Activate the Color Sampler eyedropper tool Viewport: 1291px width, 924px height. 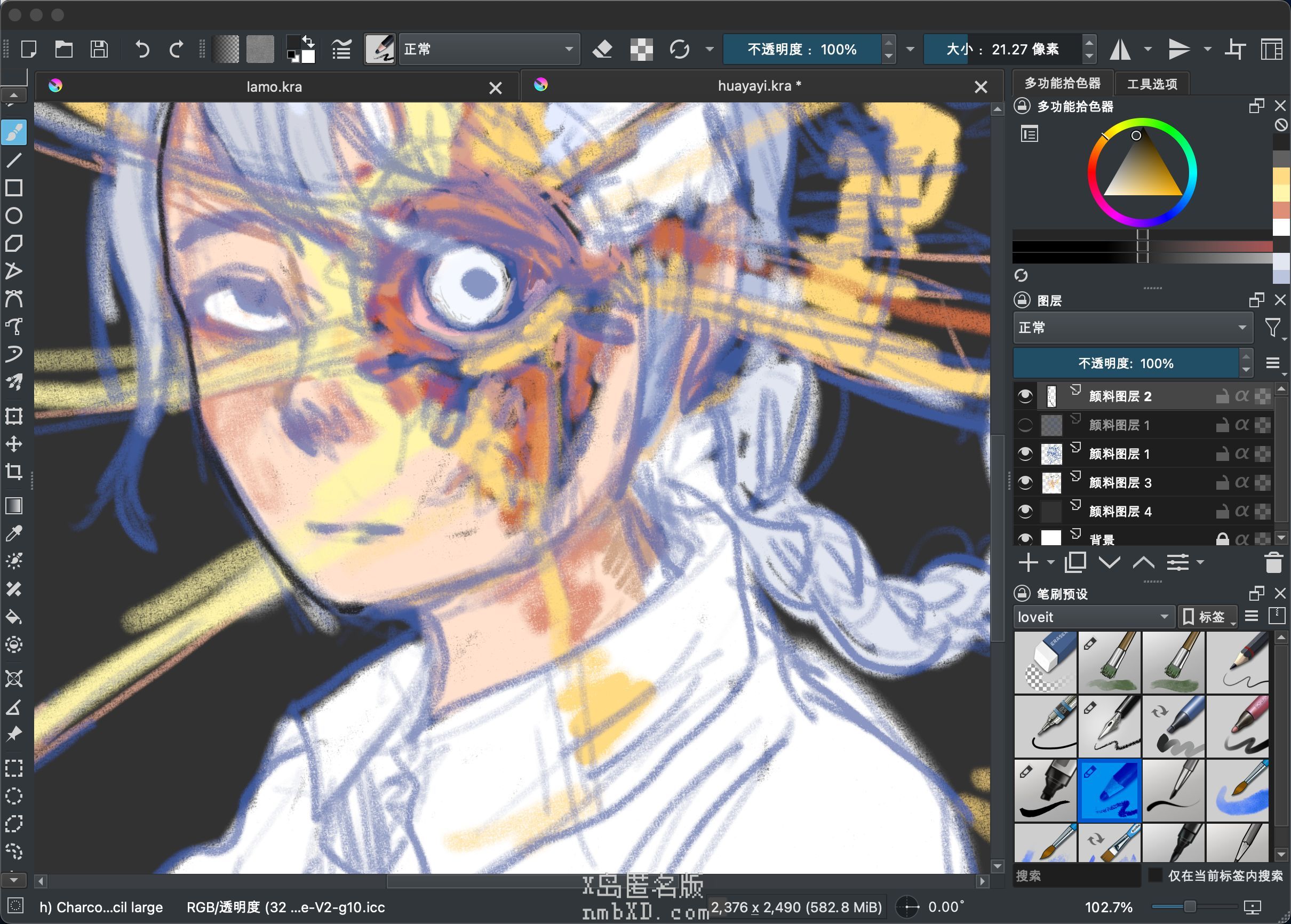pos(14,533)
